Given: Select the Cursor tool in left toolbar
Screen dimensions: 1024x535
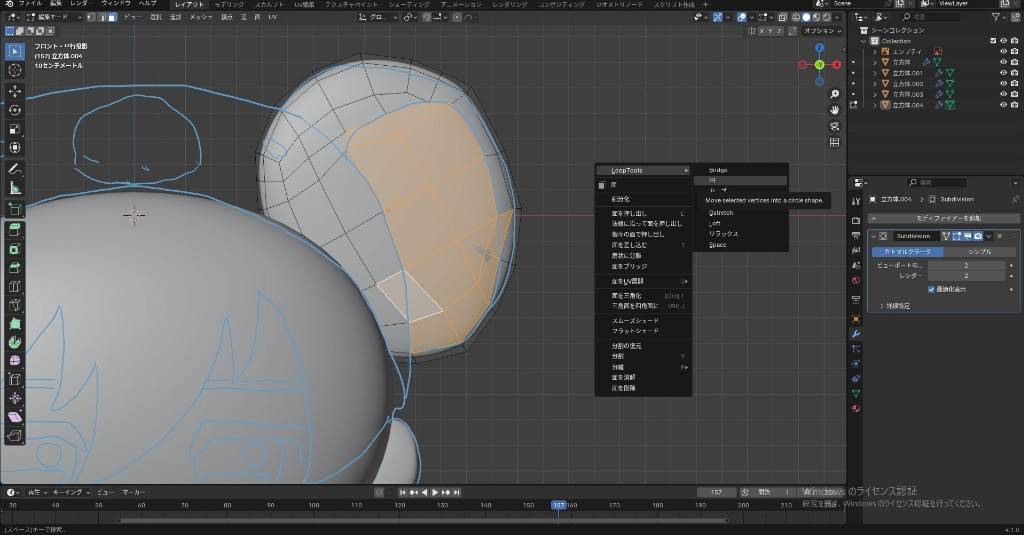Looking at the screenshot, I should tap(15, 70).
